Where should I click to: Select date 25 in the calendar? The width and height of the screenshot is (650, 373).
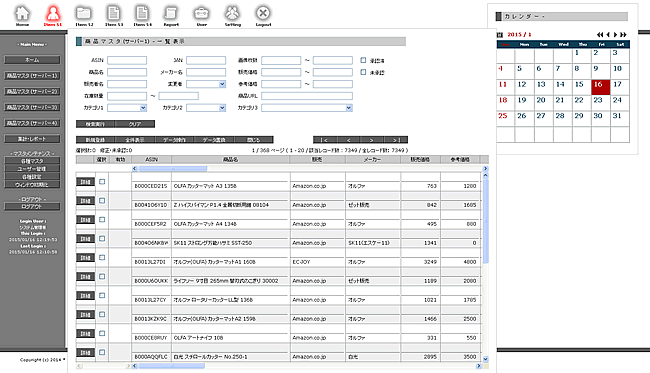[505, 119]
